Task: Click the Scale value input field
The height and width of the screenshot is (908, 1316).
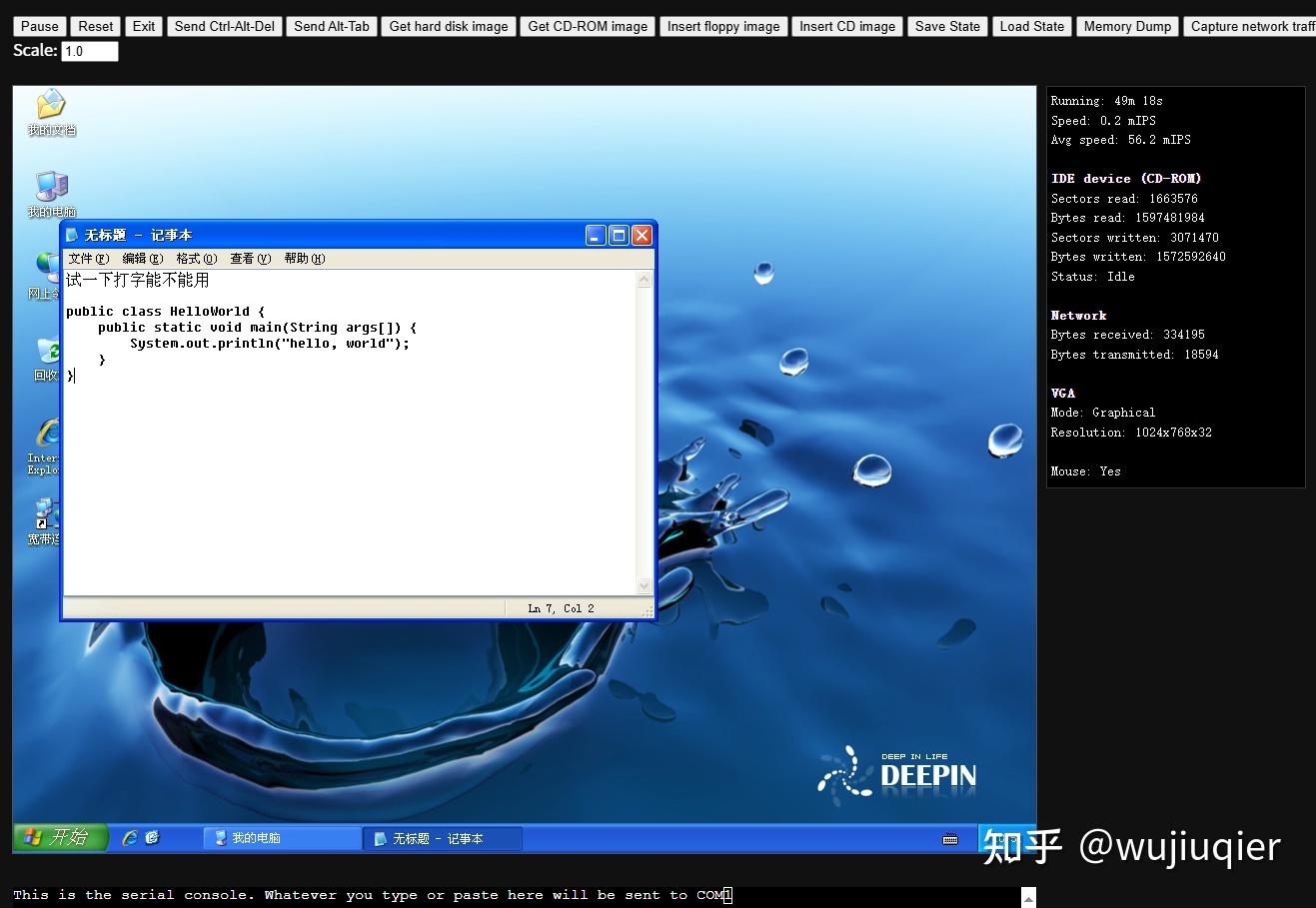Action: pyautogui.click(x=89, y=51)
